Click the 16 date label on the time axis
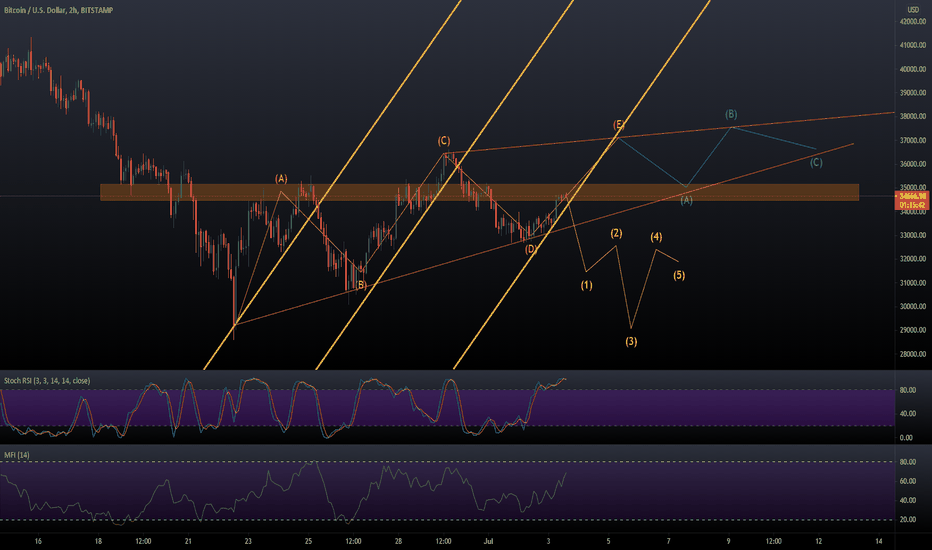 pyautogui.click(x=38, y=541)
